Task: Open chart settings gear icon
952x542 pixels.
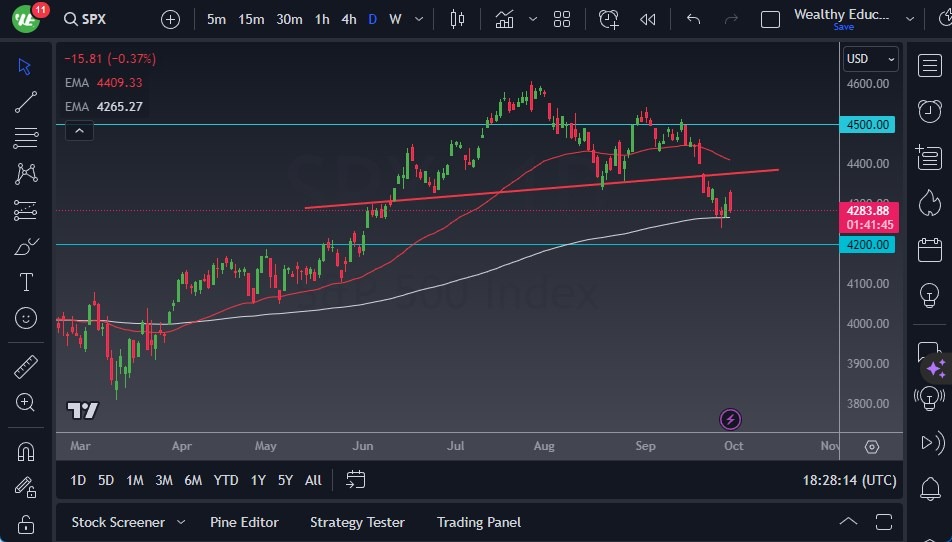Action: pyautogui.click(x=872, y=446)
